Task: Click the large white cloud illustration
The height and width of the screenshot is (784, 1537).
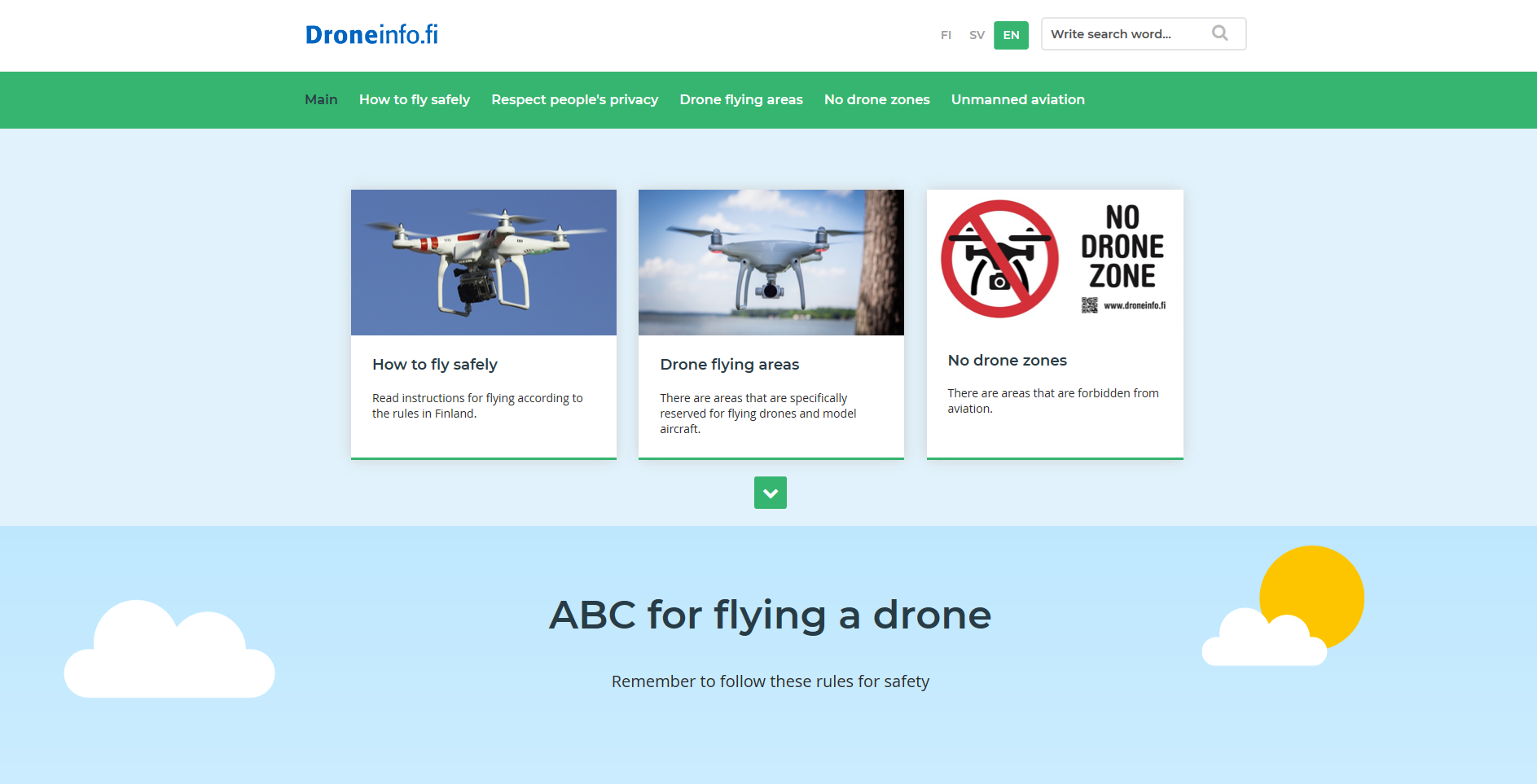Action: pyautogui.click(x=169, y=649)
